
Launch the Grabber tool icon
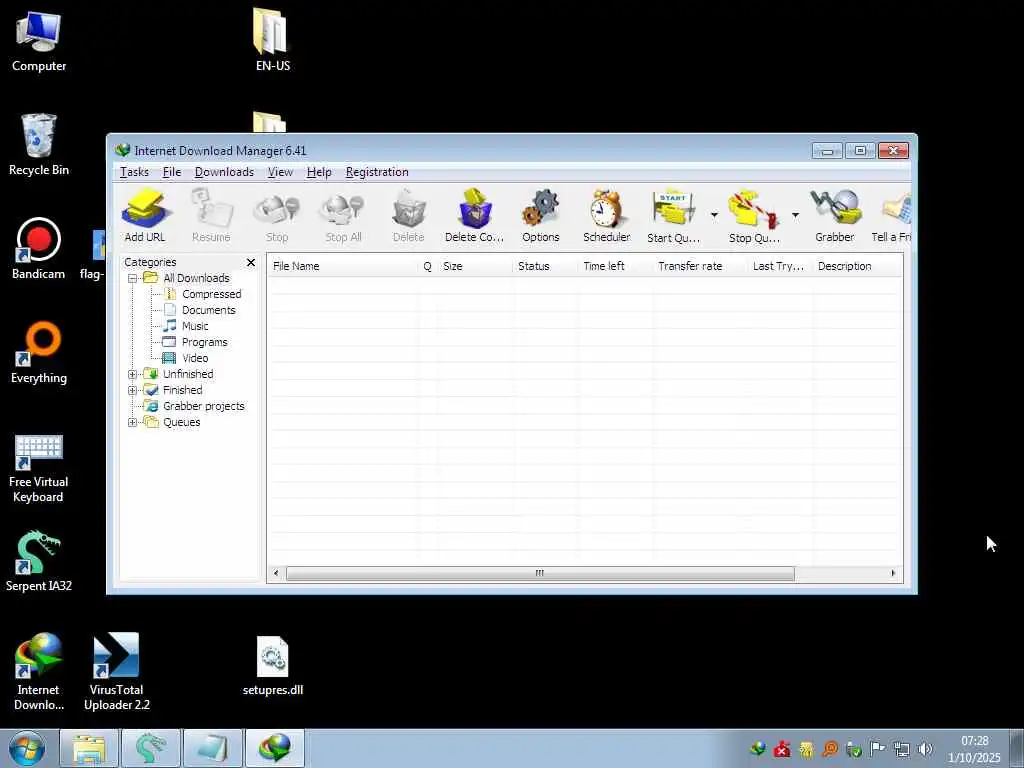(x=835, y=216)
